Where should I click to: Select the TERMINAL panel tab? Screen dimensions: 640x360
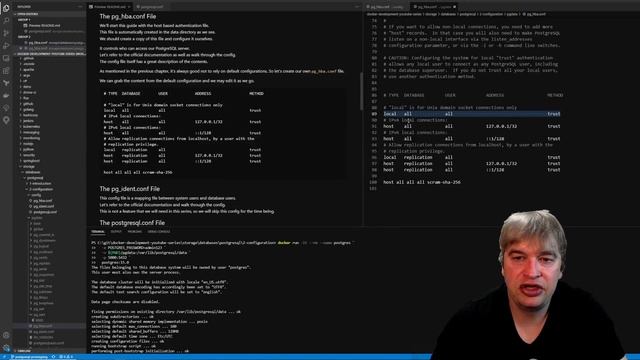(x=98, y=231)
